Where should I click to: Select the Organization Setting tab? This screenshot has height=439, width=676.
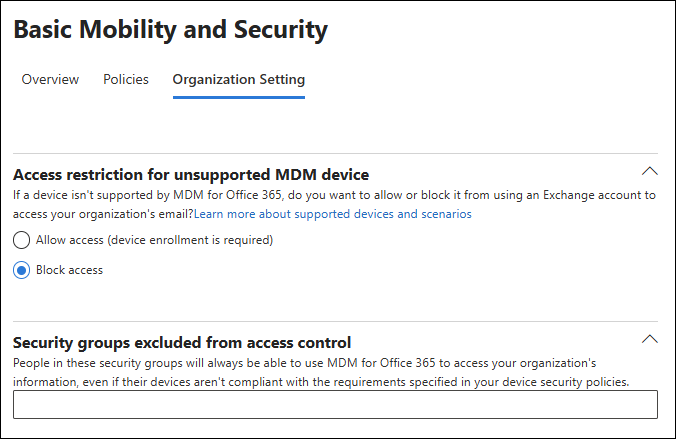(x=239, y=79)
